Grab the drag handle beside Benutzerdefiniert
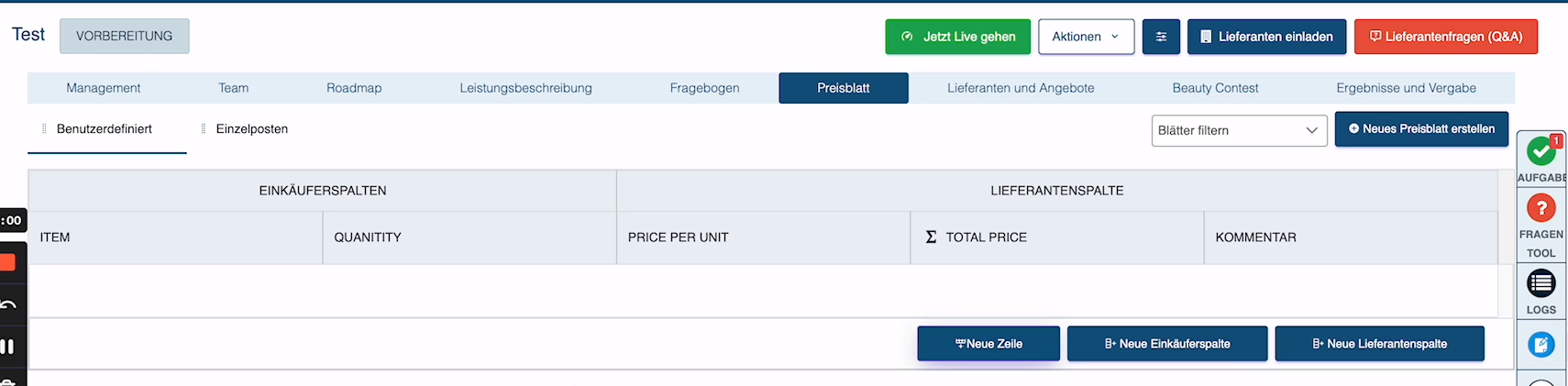 [x=44, y=129]
